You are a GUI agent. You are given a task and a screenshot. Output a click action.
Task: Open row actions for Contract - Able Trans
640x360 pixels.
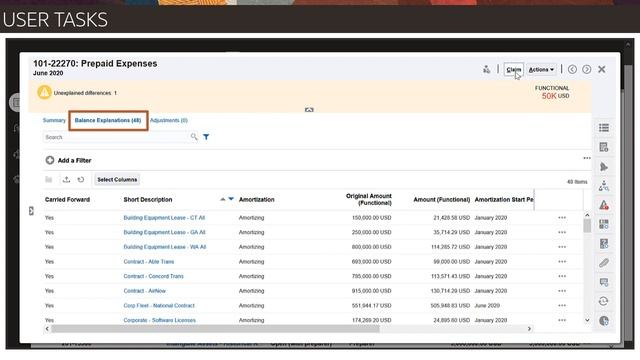[x=562, y=262]
